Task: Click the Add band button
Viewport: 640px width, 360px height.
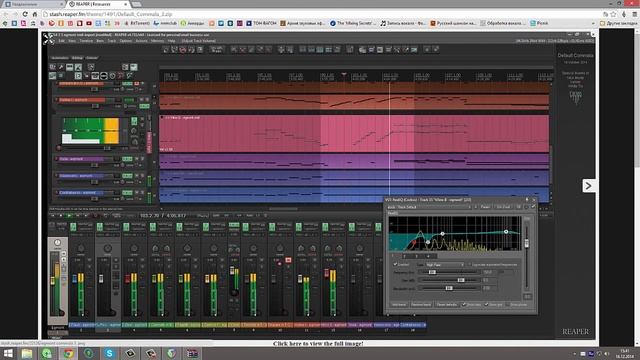Action: [x=399, y=304]
